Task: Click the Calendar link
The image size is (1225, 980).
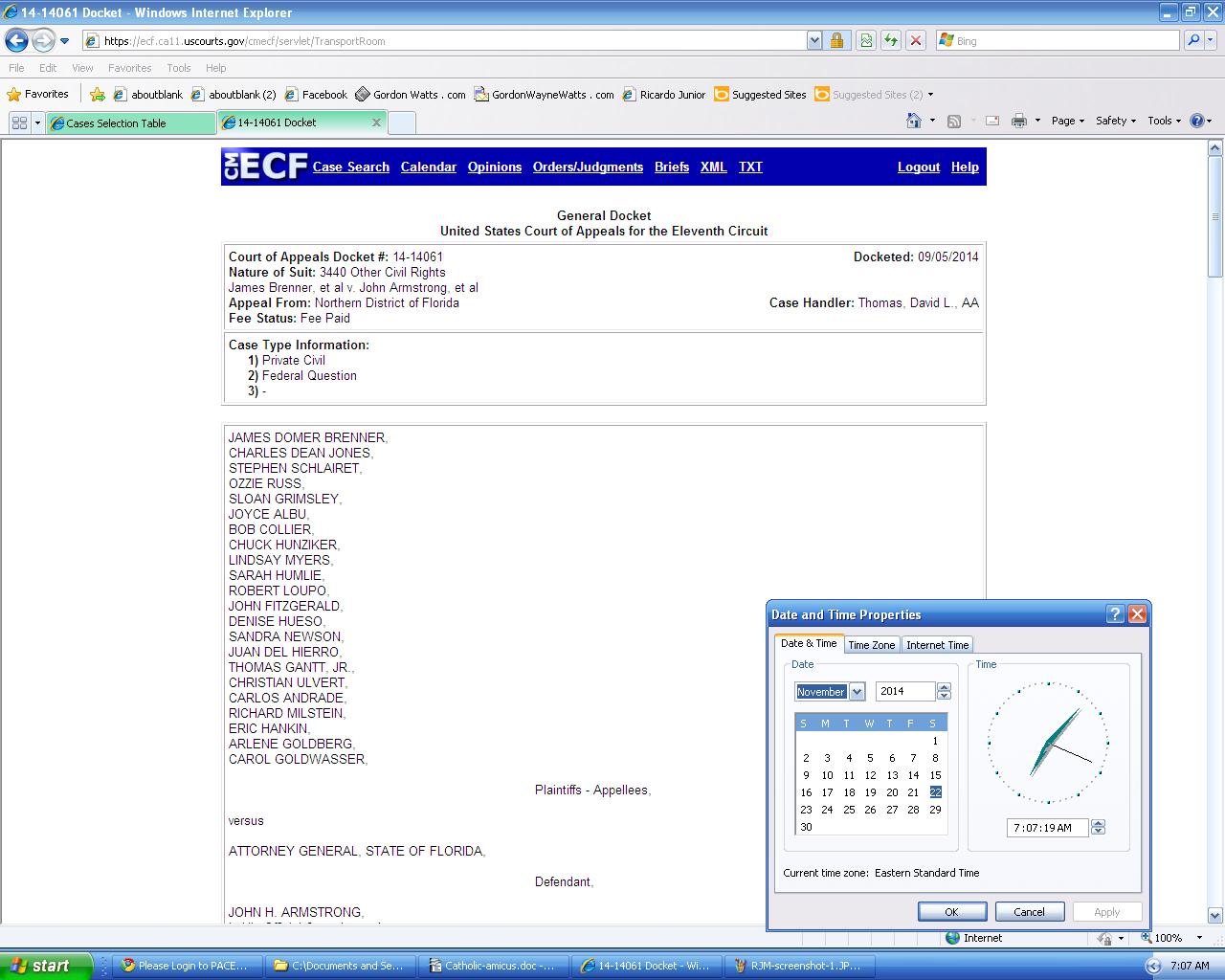Action: pos(428,167)
